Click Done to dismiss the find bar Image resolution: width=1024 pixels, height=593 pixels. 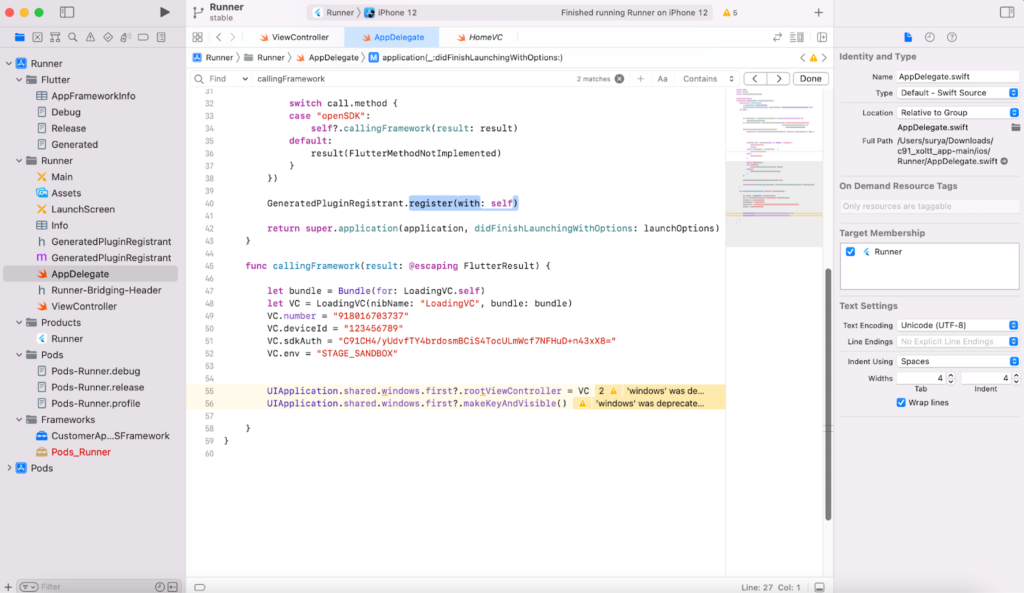click(810, 78)
